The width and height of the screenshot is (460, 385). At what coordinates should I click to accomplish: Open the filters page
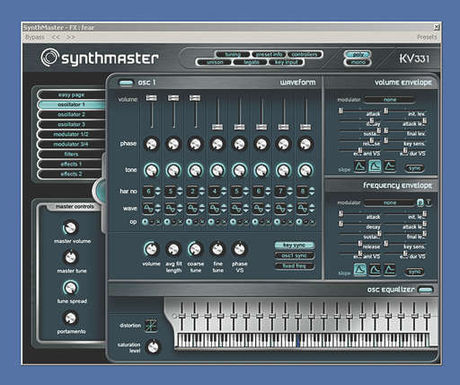tap(71, 154)
